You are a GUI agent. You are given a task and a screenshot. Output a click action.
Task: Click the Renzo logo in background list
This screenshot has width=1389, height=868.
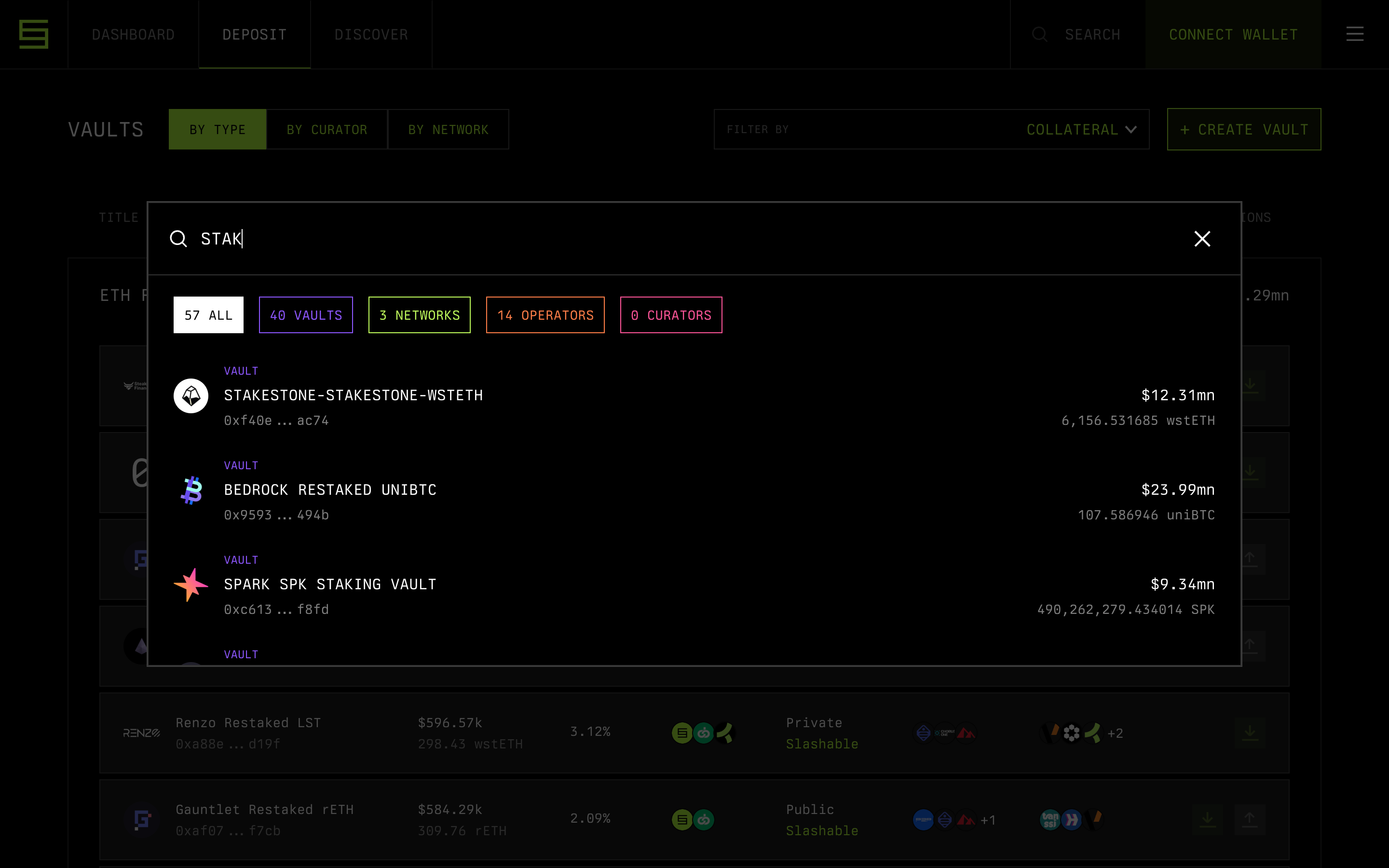pos(141,733)
